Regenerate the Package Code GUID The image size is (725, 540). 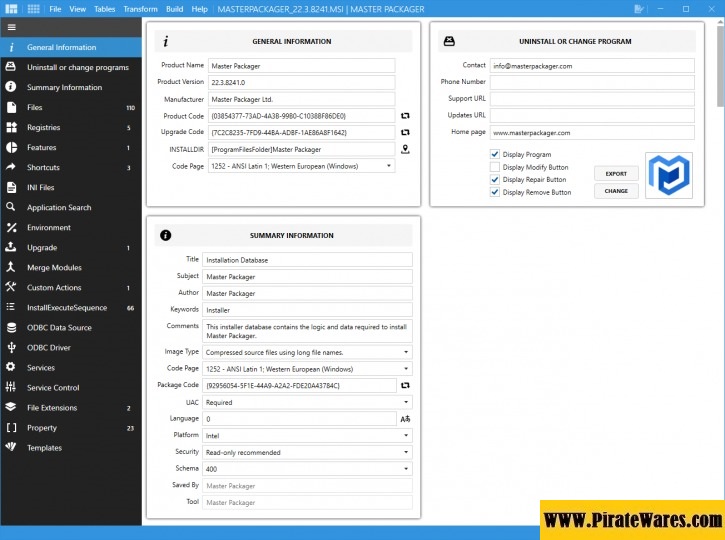point(405,385)
